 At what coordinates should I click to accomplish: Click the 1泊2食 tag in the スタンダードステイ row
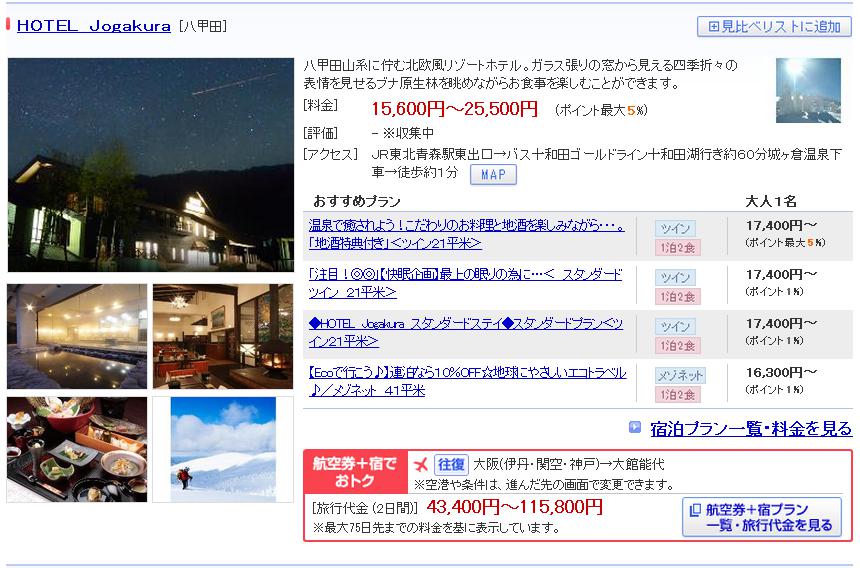coord(677,346)
